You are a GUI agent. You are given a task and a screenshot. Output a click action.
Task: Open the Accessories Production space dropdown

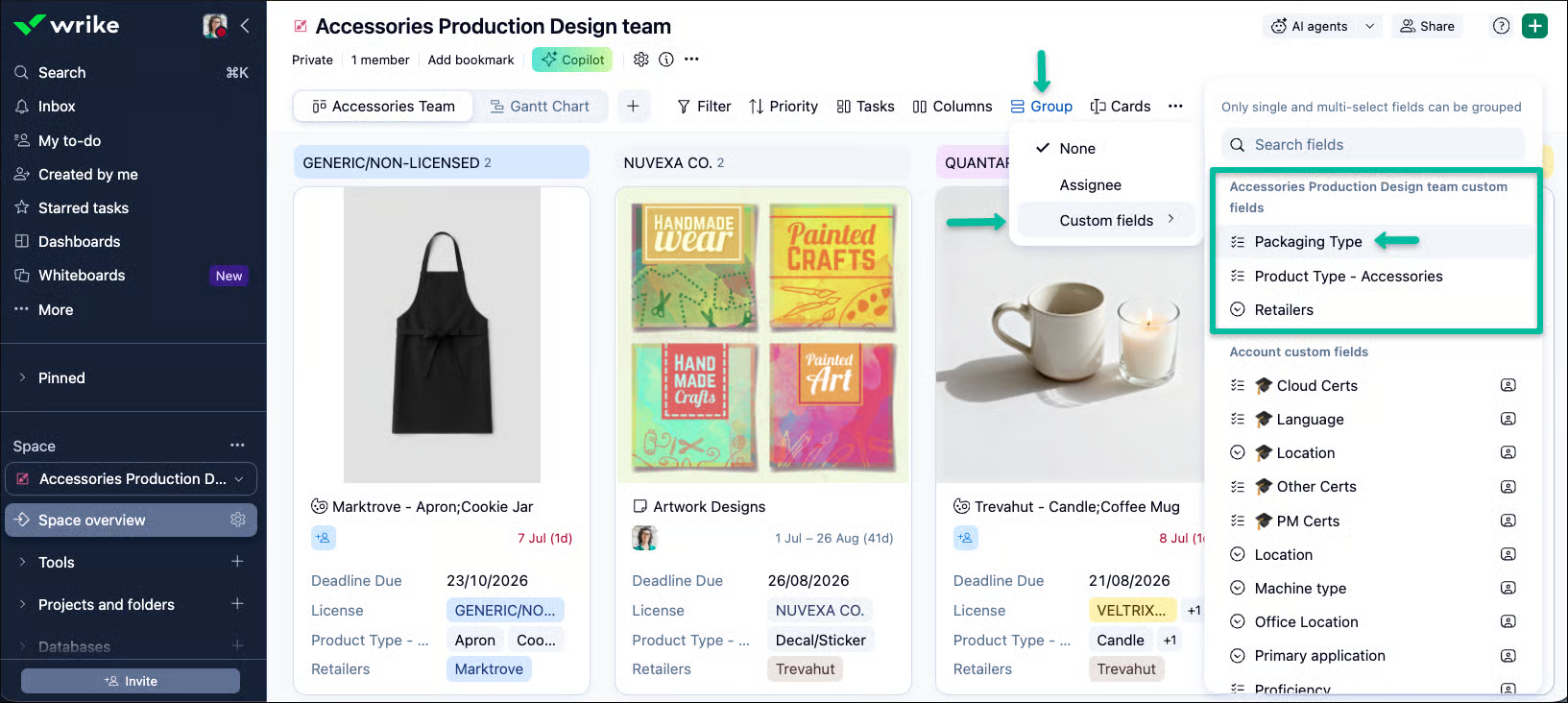tap(132, 478)
